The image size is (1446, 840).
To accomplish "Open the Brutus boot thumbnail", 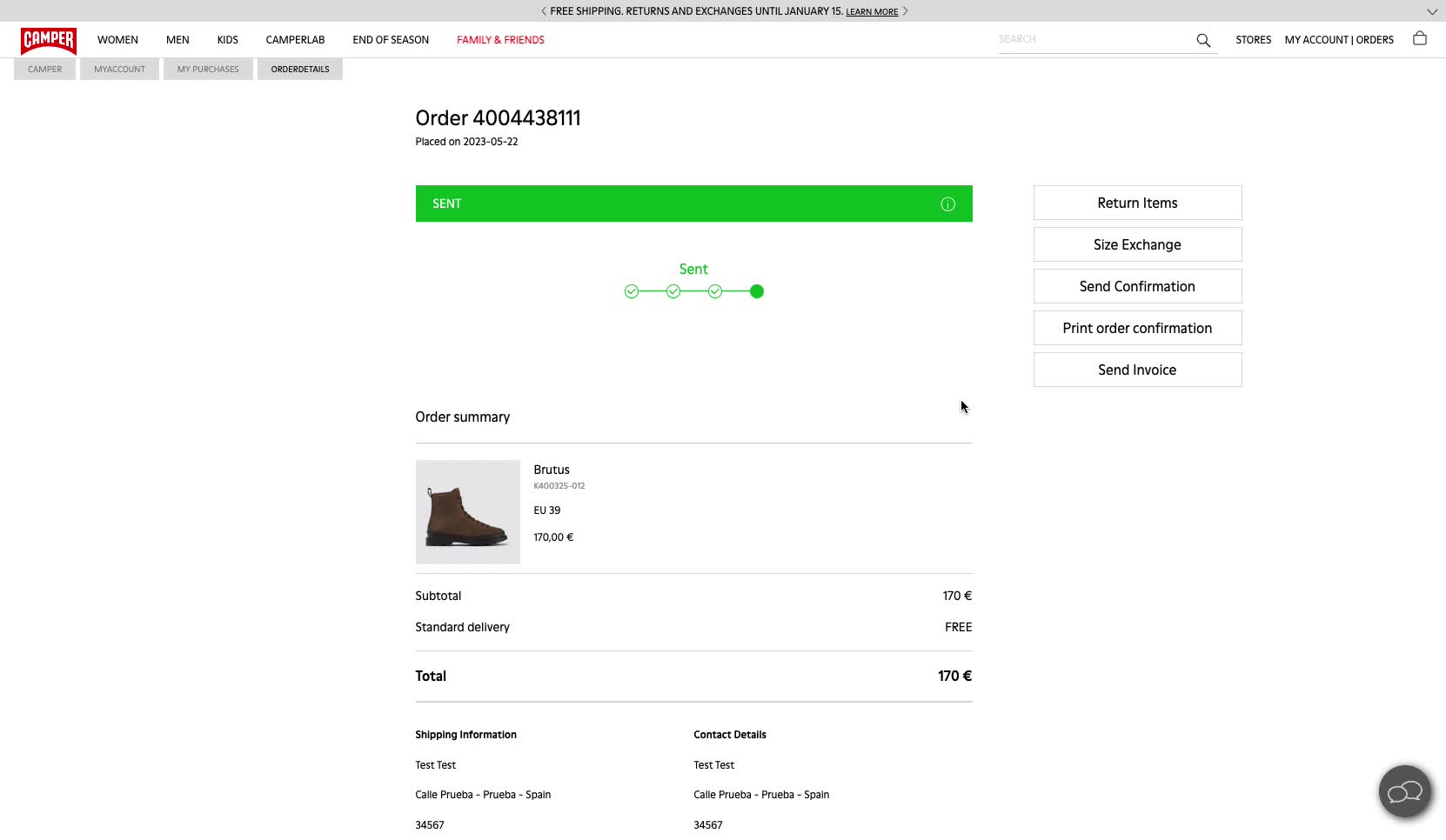I will [x=468, y=512].
